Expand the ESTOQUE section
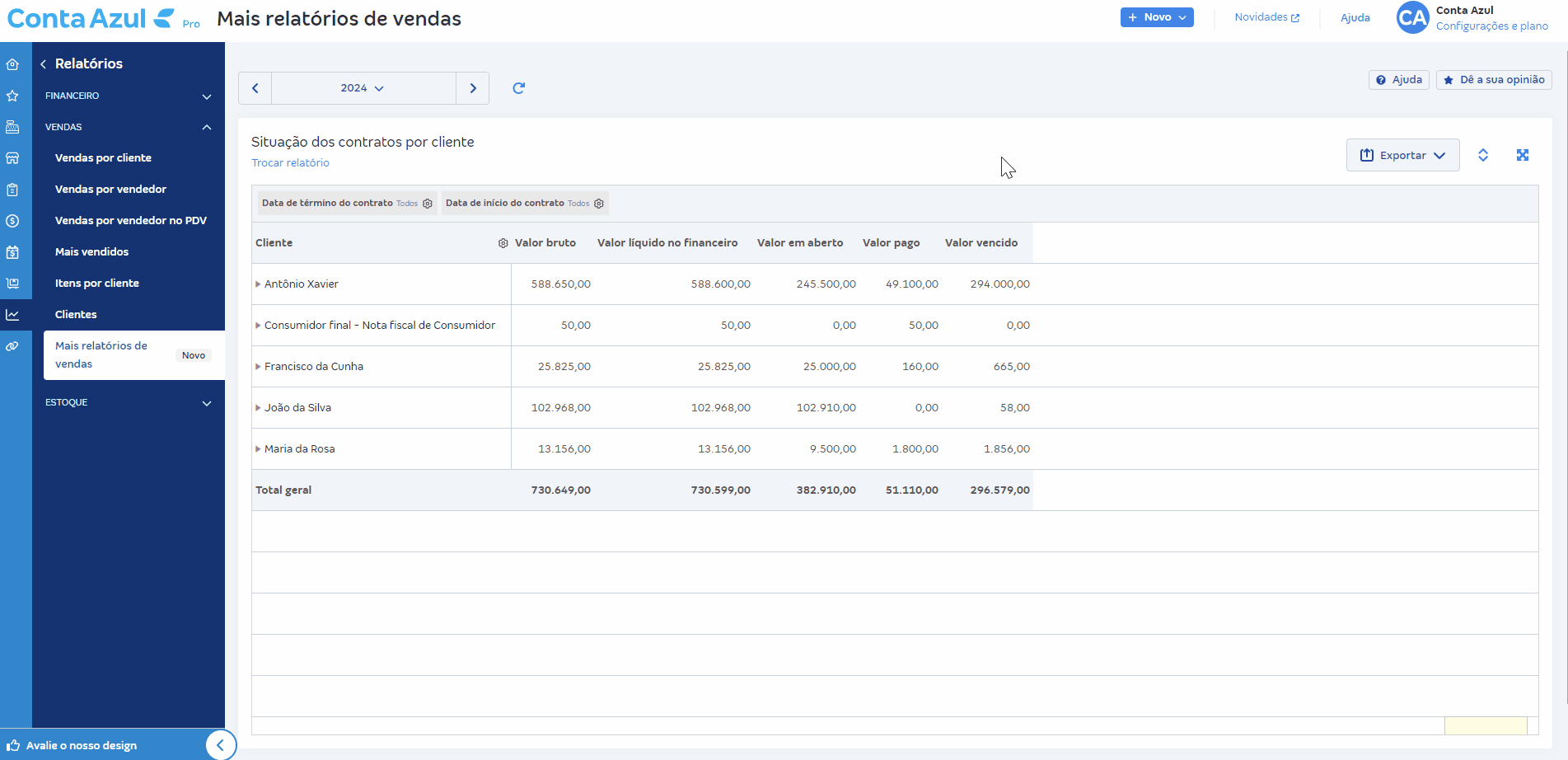Image resolution: width=1568 pixels, height=760 pixels. [129, 402]
